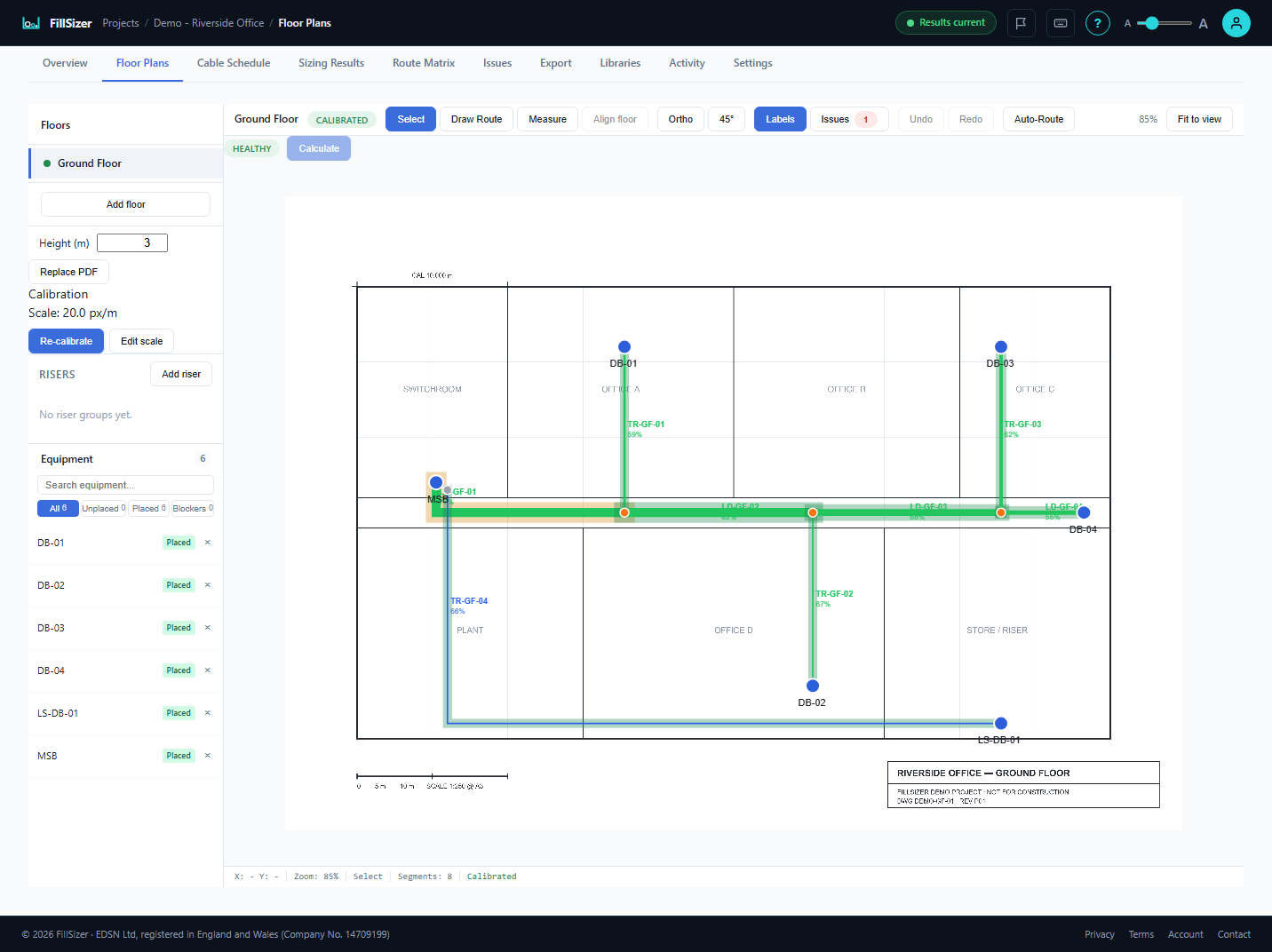The image size is (1272, 952).
Task: Open the Settings tab
Action: tap(752, 63)
